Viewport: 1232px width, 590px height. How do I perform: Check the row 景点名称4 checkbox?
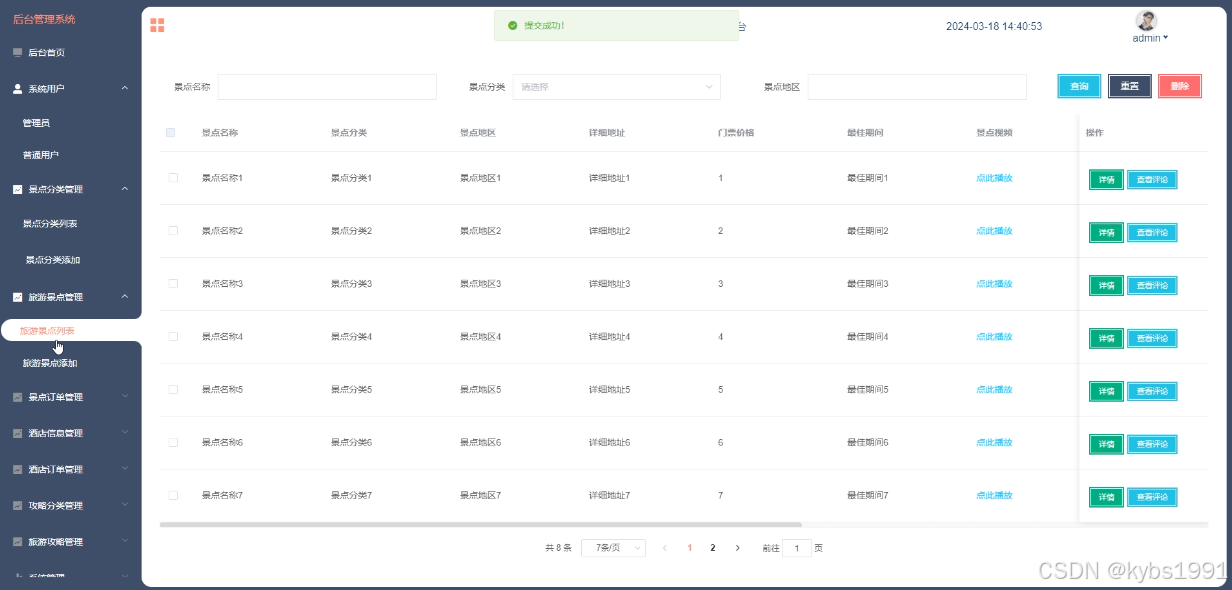click(x=173, y=337)
